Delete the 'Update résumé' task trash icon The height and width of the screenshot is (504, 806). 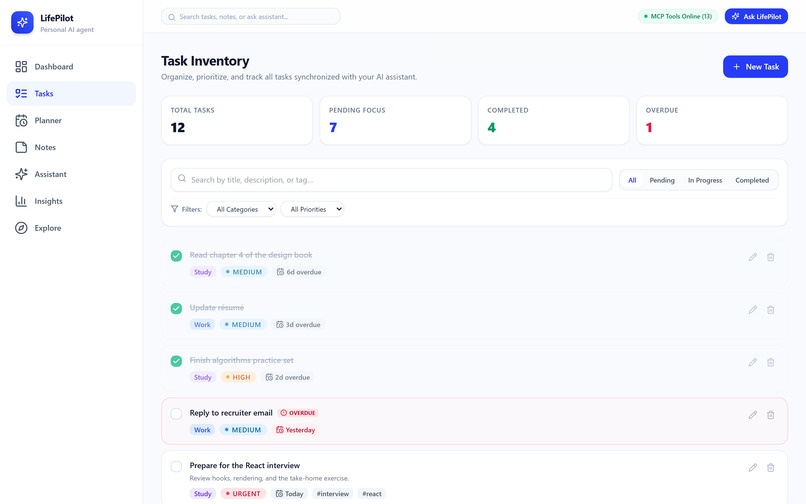tap(771, 310)
